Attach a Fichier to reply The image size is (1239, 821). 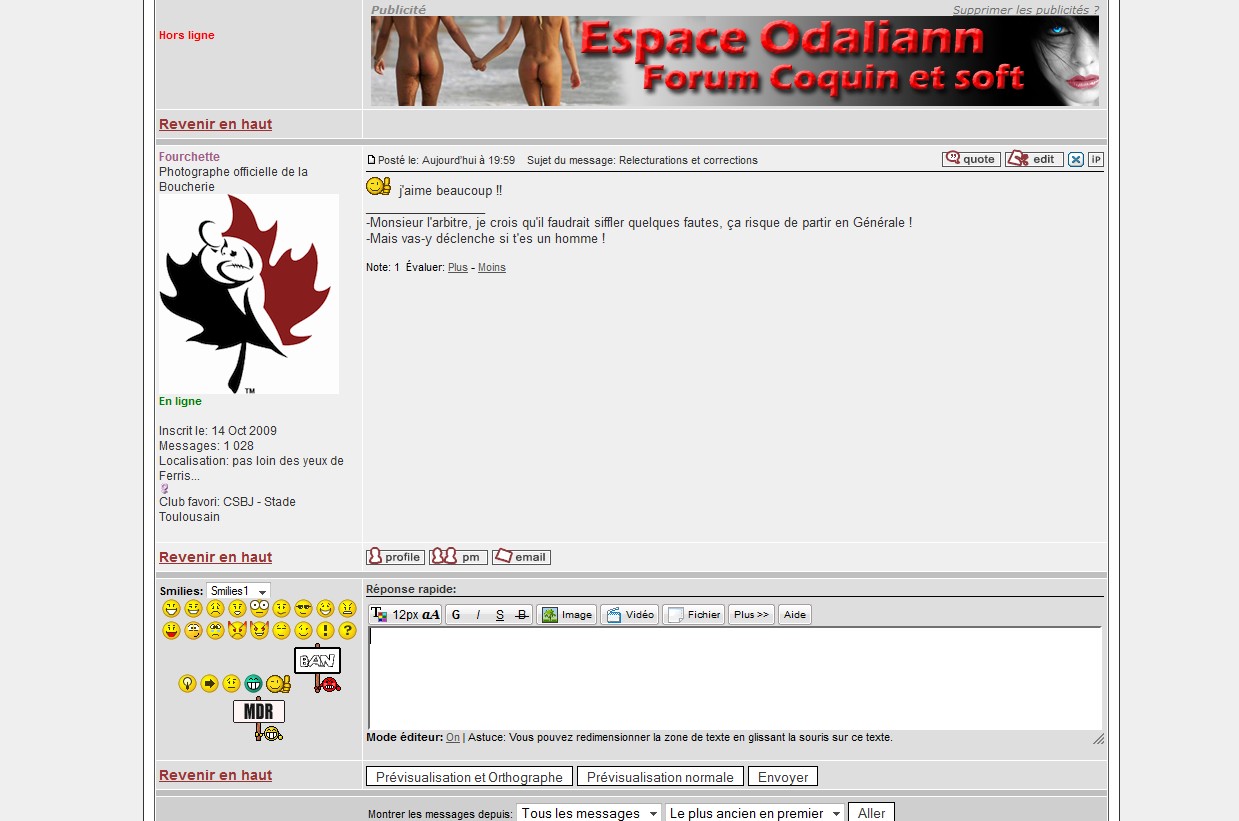[694, 615]
